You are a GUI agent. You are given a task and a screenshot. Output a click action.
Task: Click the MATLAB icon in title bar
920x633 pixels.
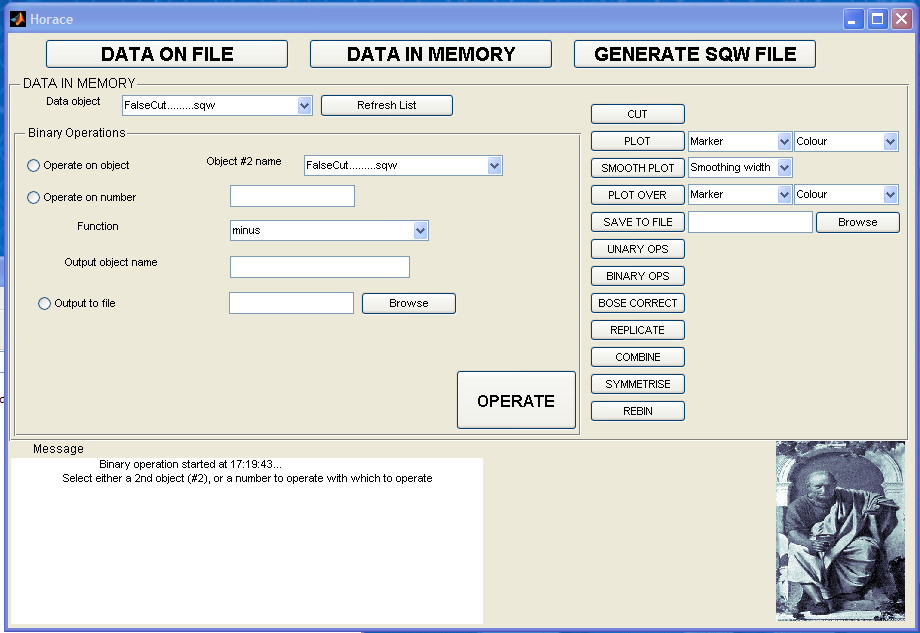pyautogui.click(x=18, y=19)
